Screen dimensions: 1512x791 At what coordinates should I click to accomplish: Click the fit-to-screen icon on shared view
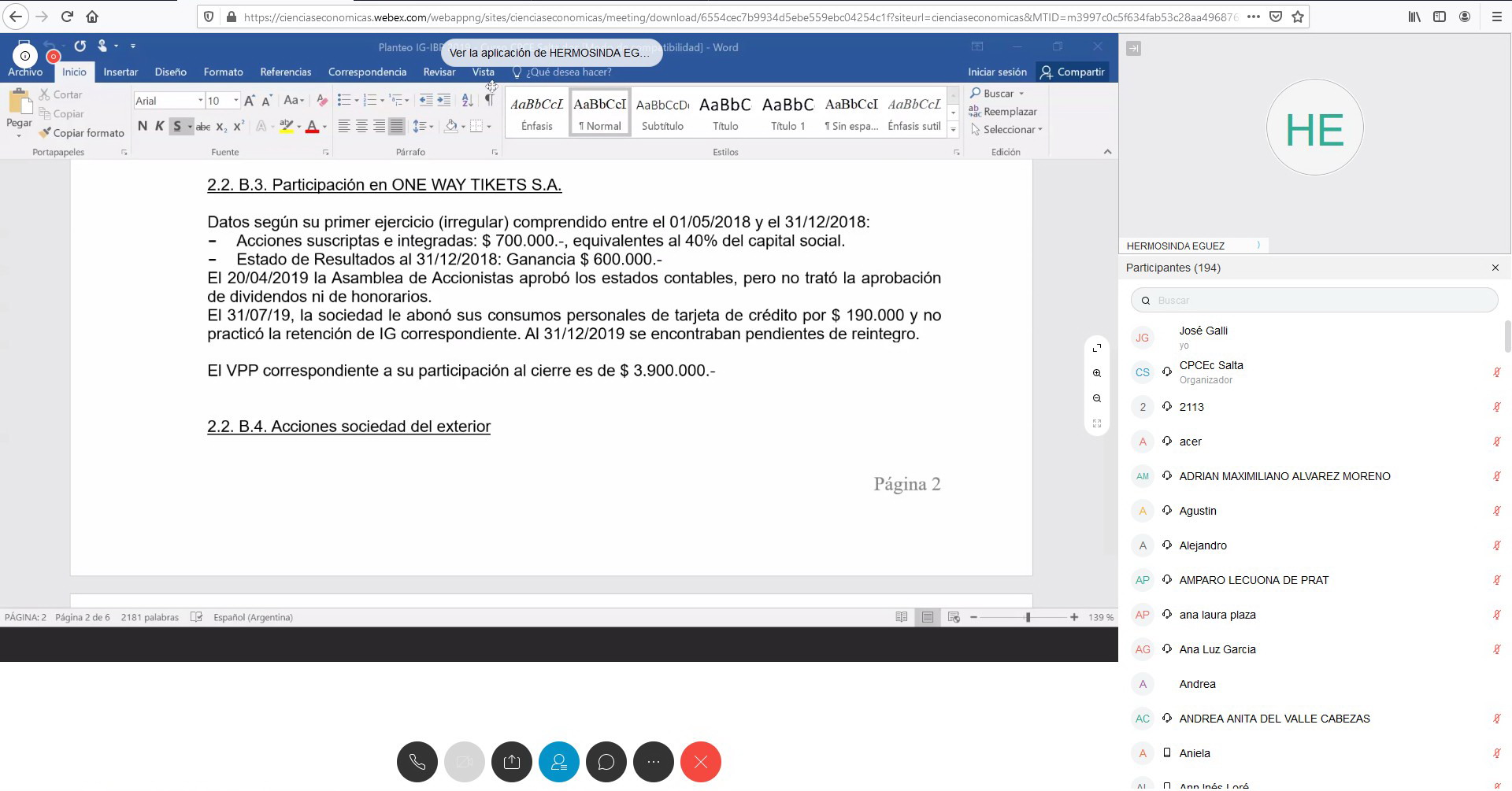pyautogui.click(x=1097, y=423)
